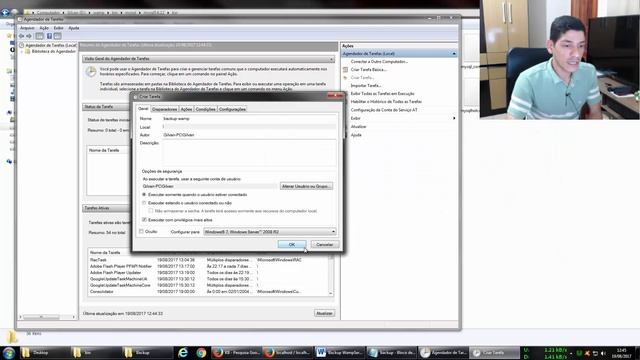Click into the Descrição text area
Image resolution: width=640 pixels, height=360 pixels.
[x=249, y=153]
